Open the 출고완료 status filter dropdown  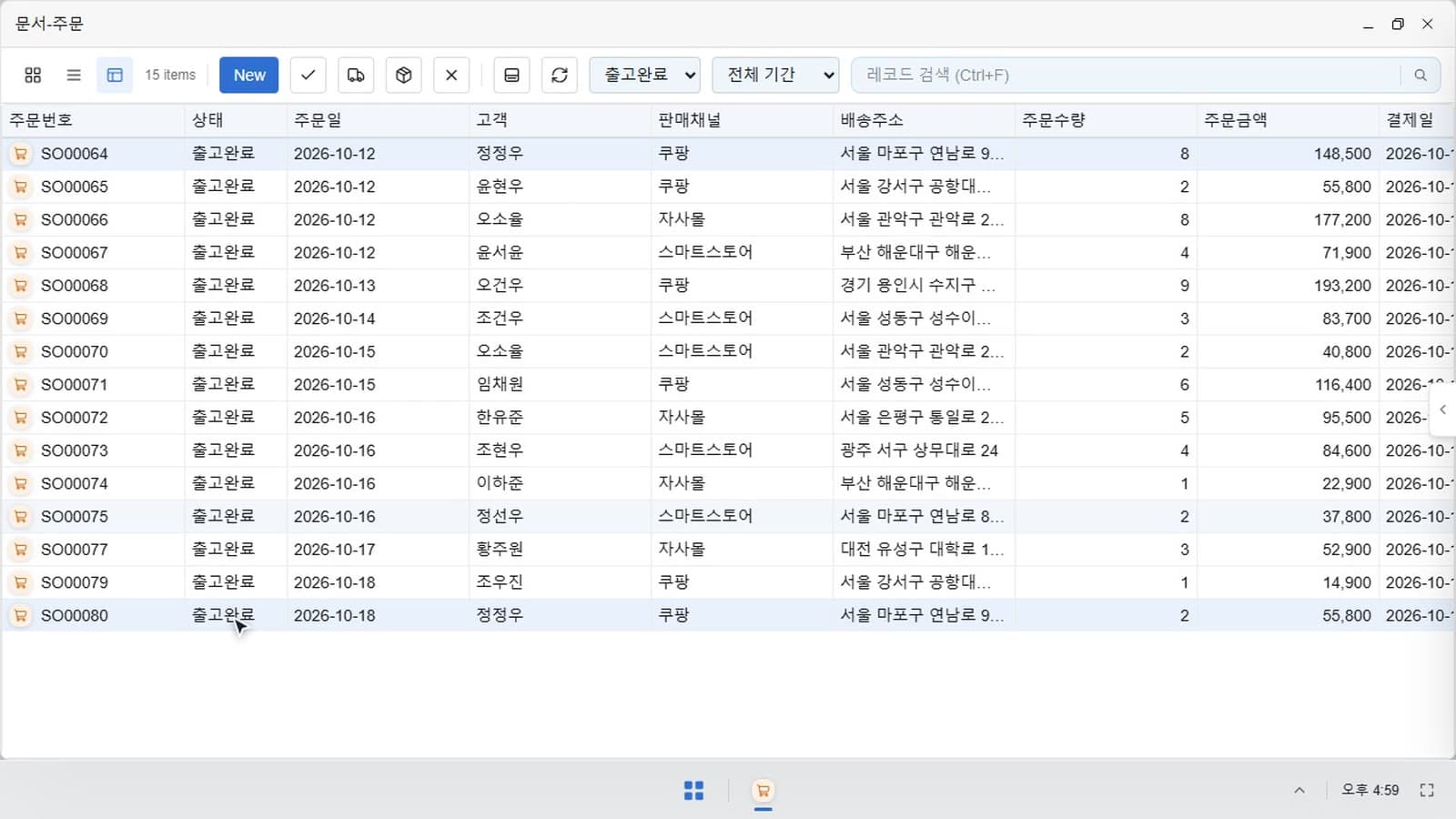coord(645,76)
